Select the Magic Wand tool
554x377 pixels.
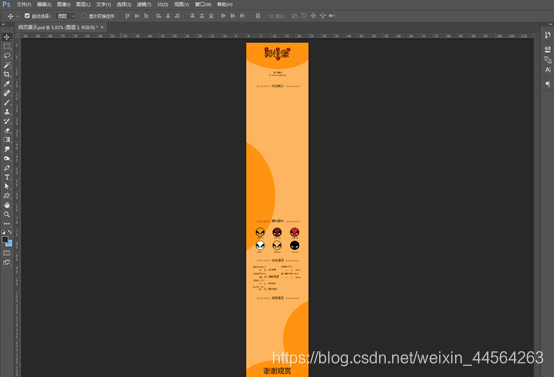click(7, 65)
